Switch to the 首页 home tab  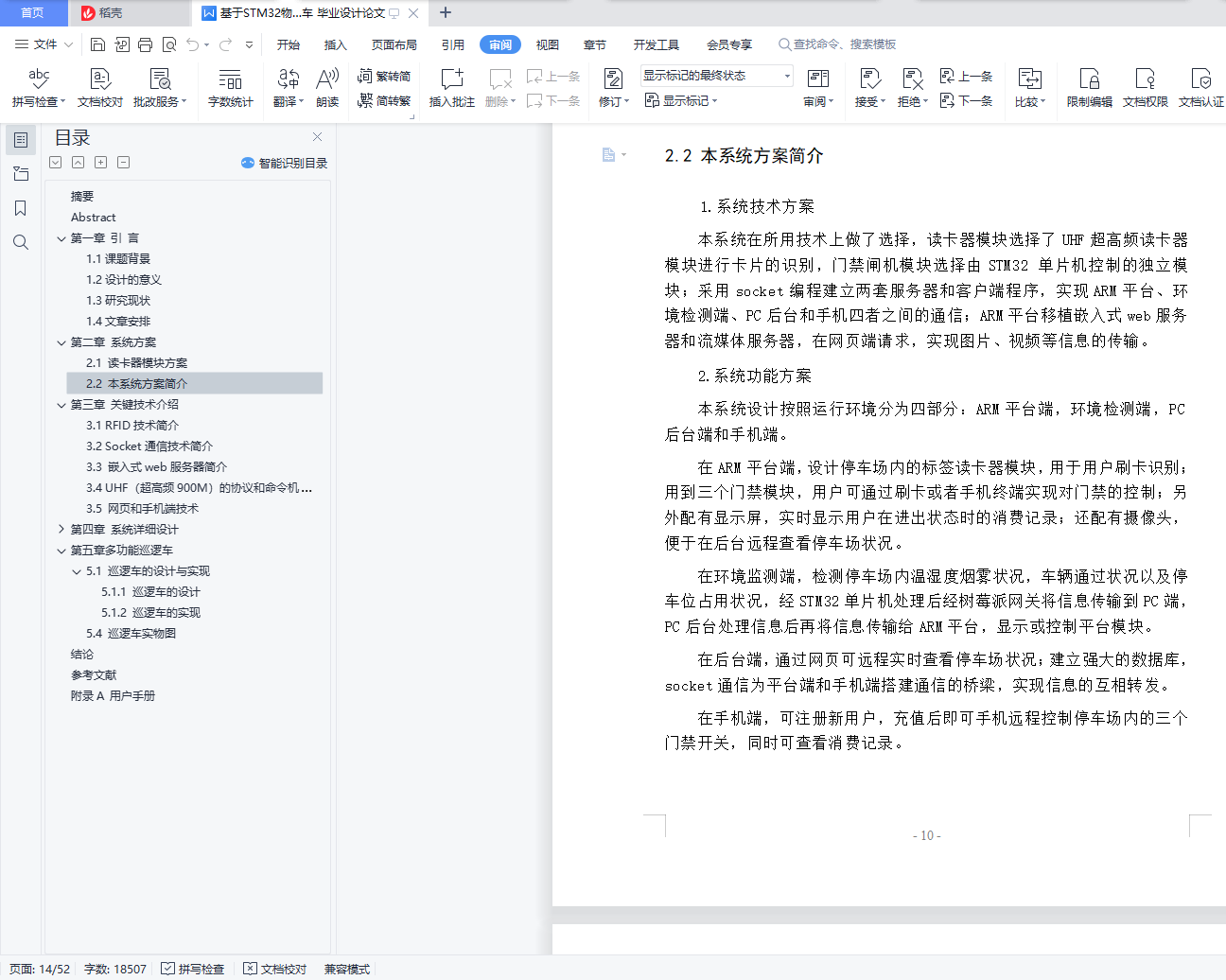(x=33, y=13)
